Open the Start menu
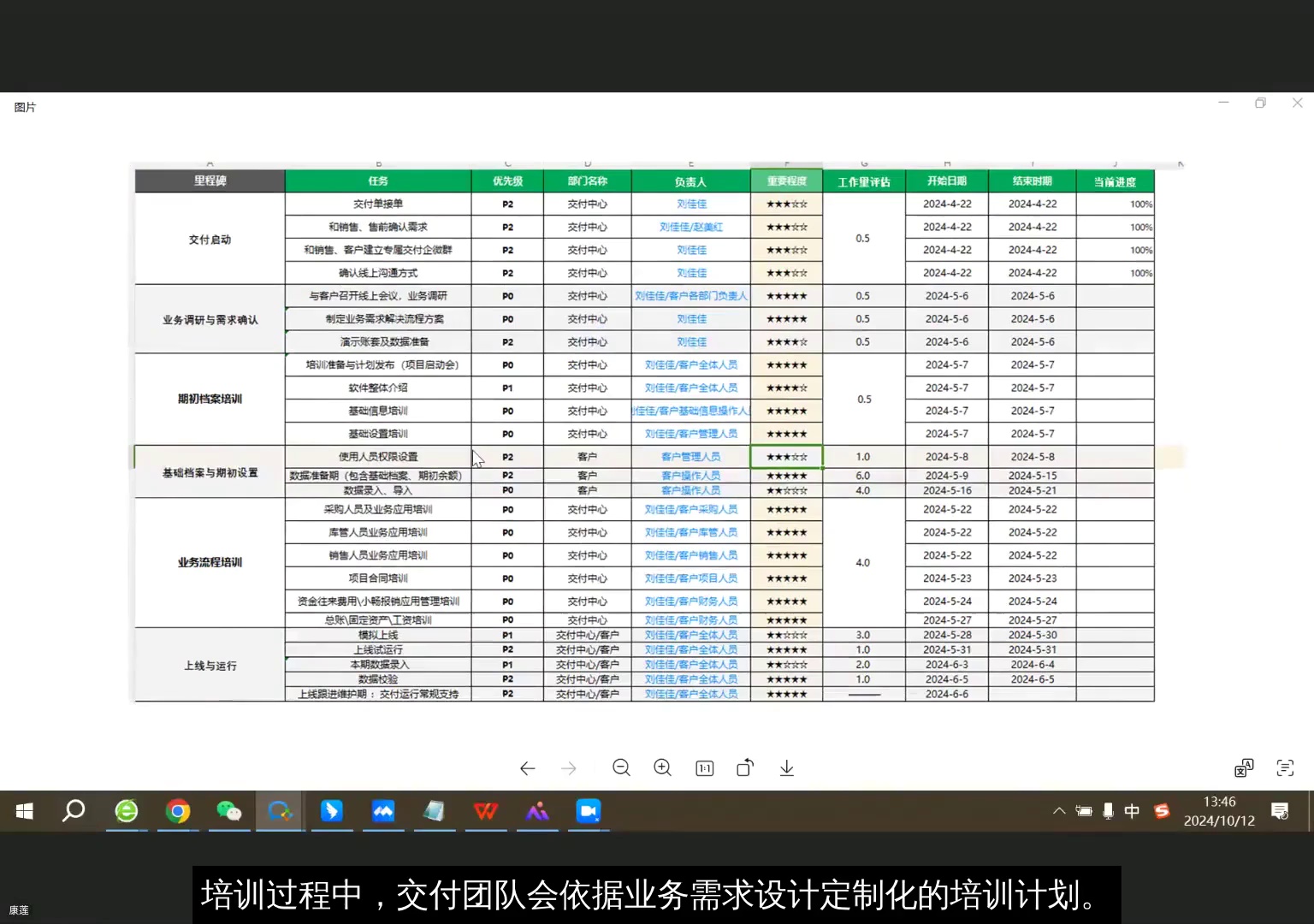The height and width of the screenshot is (924, 1314). click(x=24, y=811)
